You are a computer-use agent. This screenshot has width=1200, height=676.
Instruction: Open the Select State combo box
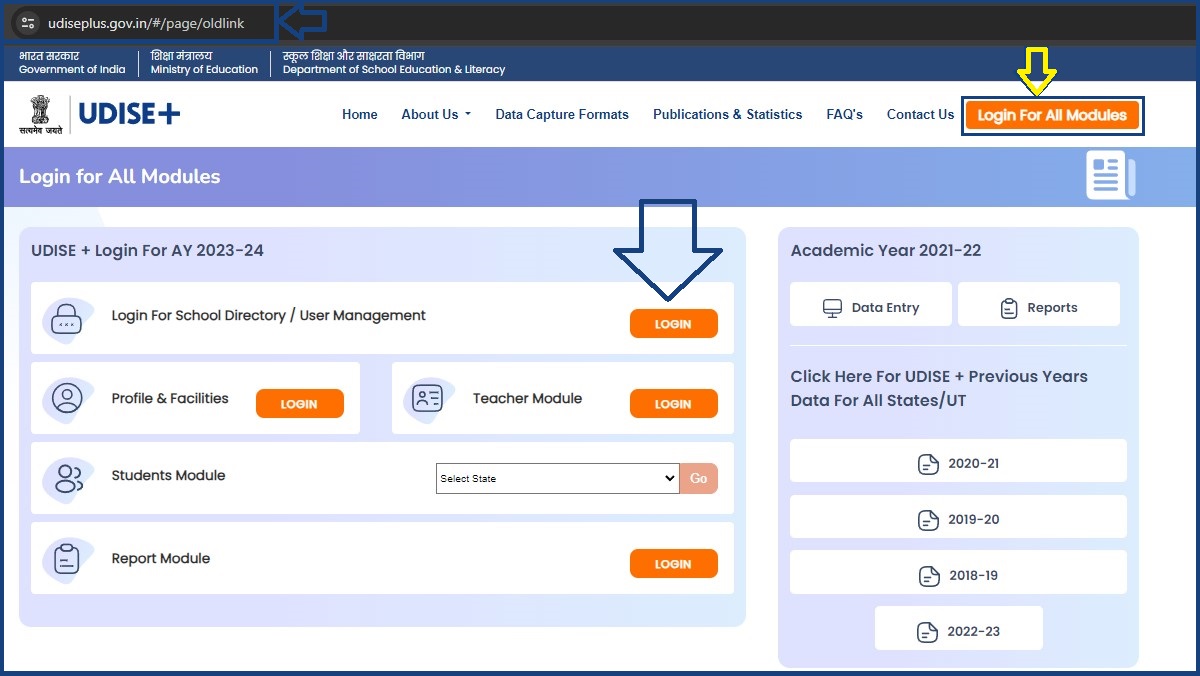pyautogui.click(x=557, y=478)
